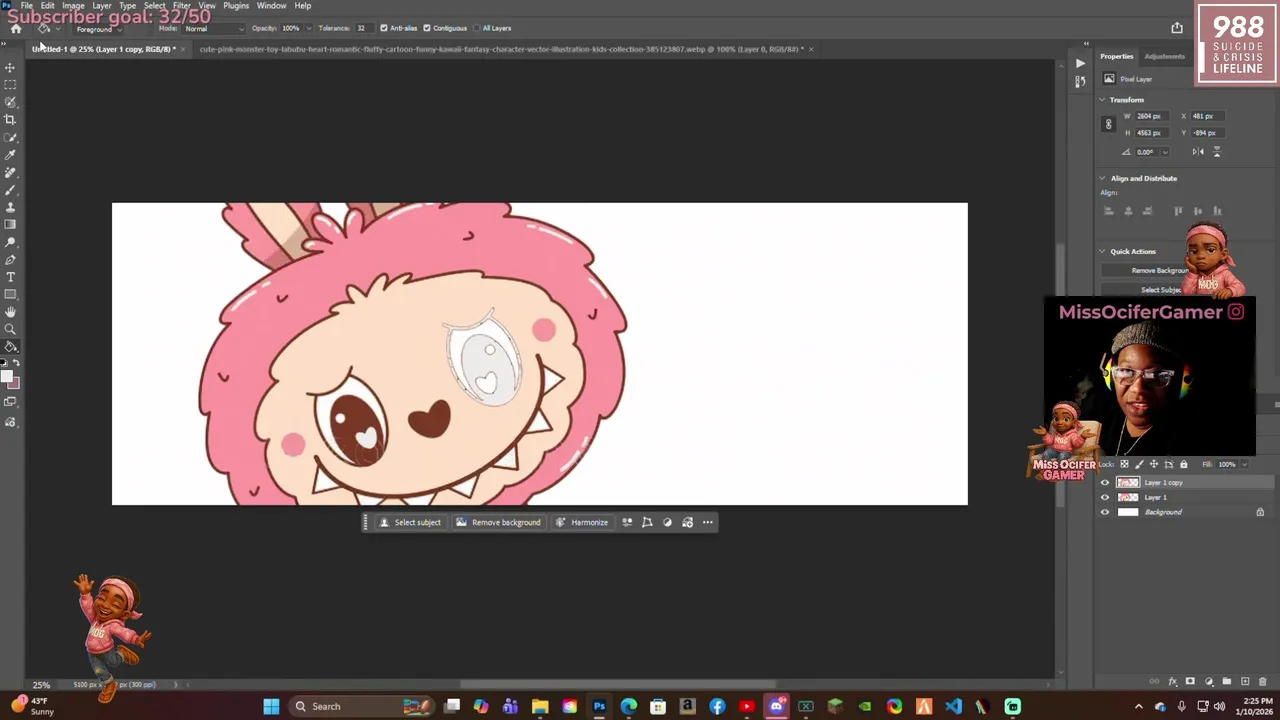Open the layer Fill percentage dropdown
This screenshot has width=1280, height=720.
(1245, 464)
